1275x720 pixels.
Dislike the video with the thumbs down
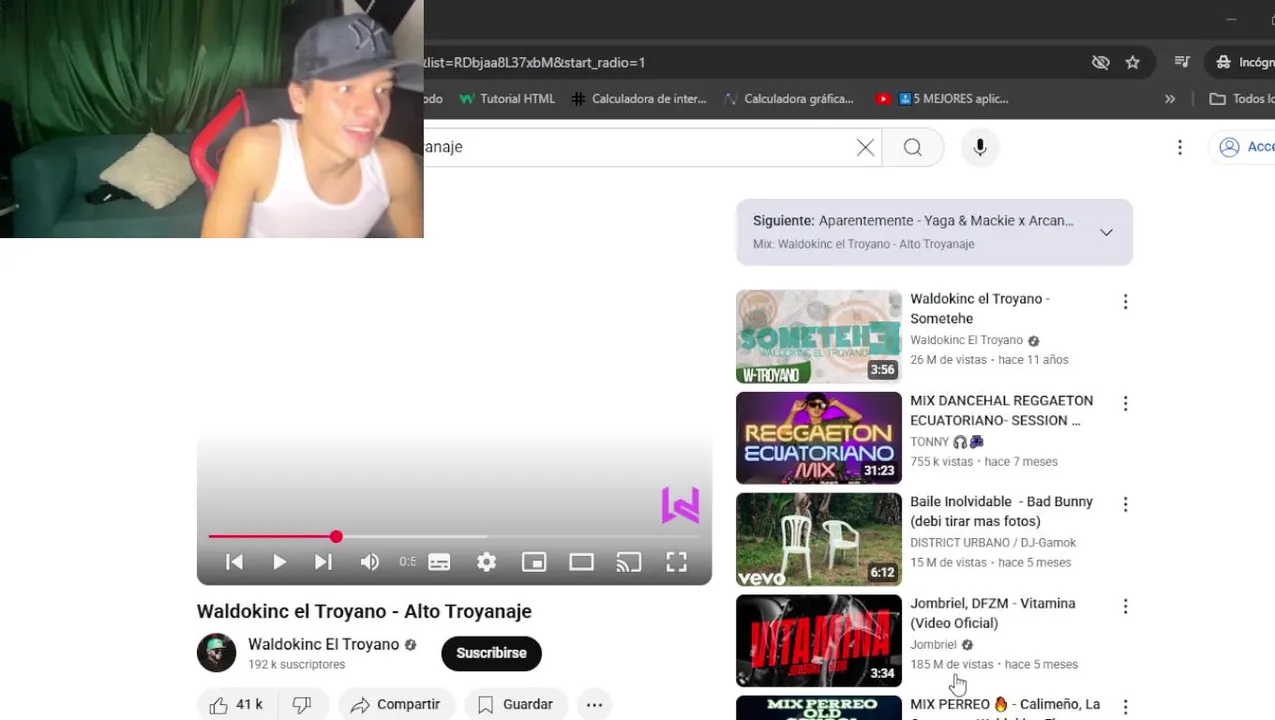pos(302,705)
